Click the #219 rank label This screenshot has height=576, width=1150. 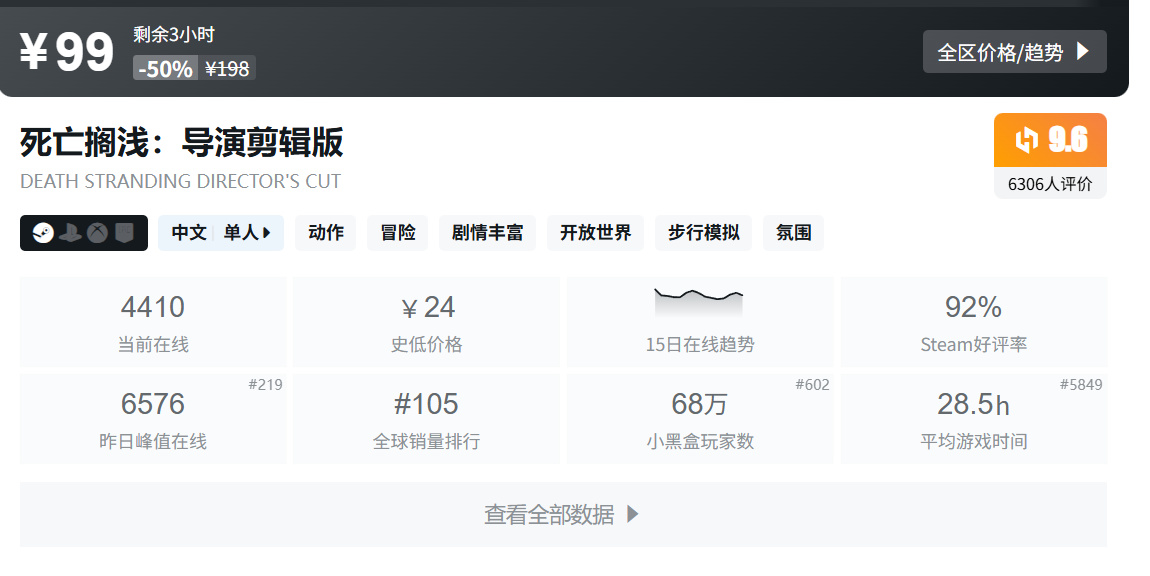coord(265,384)
